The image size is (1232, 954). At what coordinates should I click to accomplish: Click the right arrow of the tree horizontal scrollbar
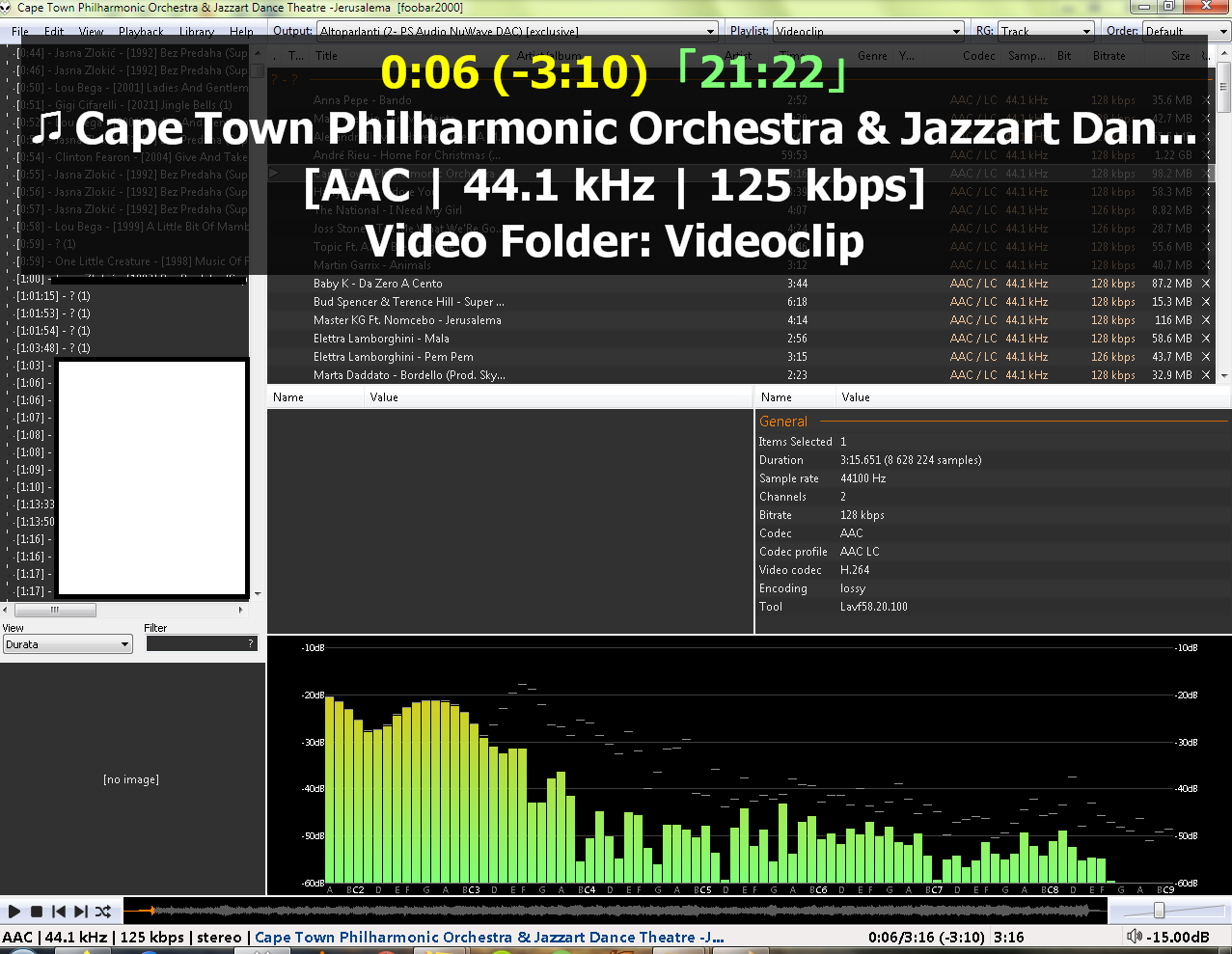241,610
